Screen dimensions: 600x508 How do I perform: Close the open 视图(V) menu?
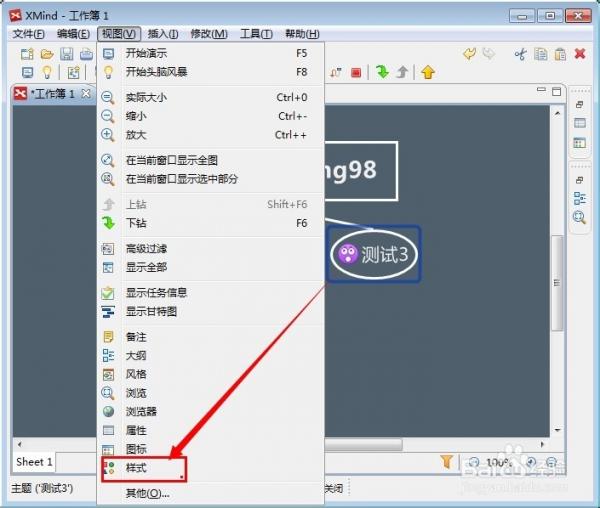[119, 34]
